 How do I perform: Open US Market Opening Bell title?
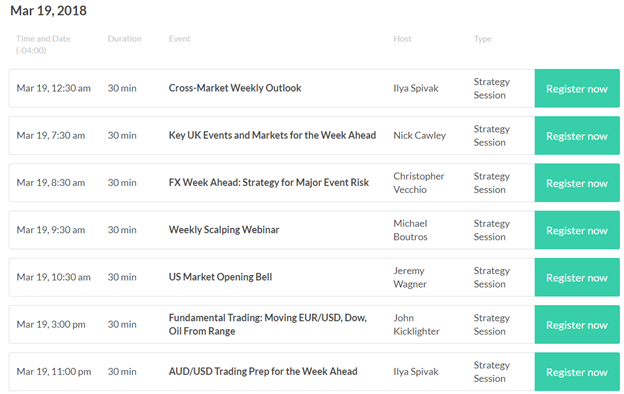pyautogui.click(x=220, y=277)
